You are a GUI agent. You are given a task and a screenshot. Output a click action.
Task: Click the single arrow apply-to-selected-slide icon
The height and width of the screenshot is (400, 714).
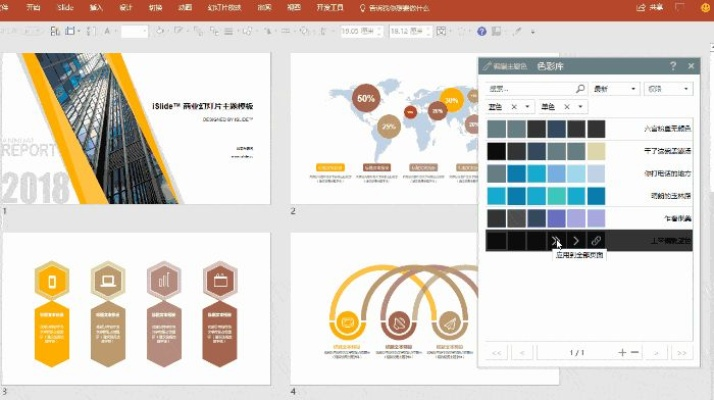point(576,240)
